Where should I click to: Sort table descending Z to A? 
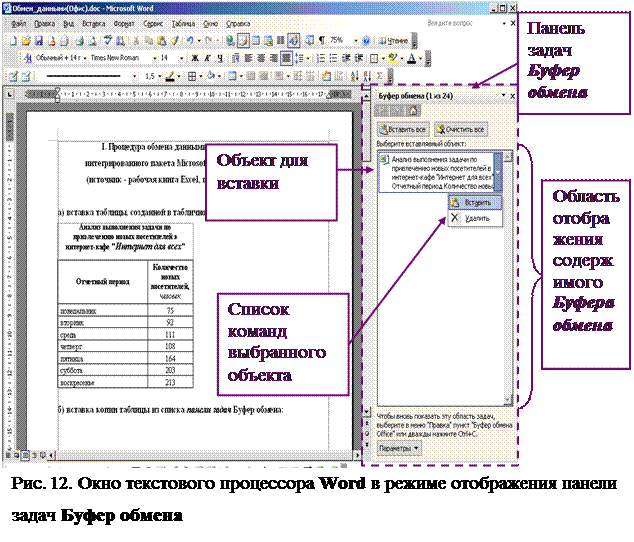[367, 76]
